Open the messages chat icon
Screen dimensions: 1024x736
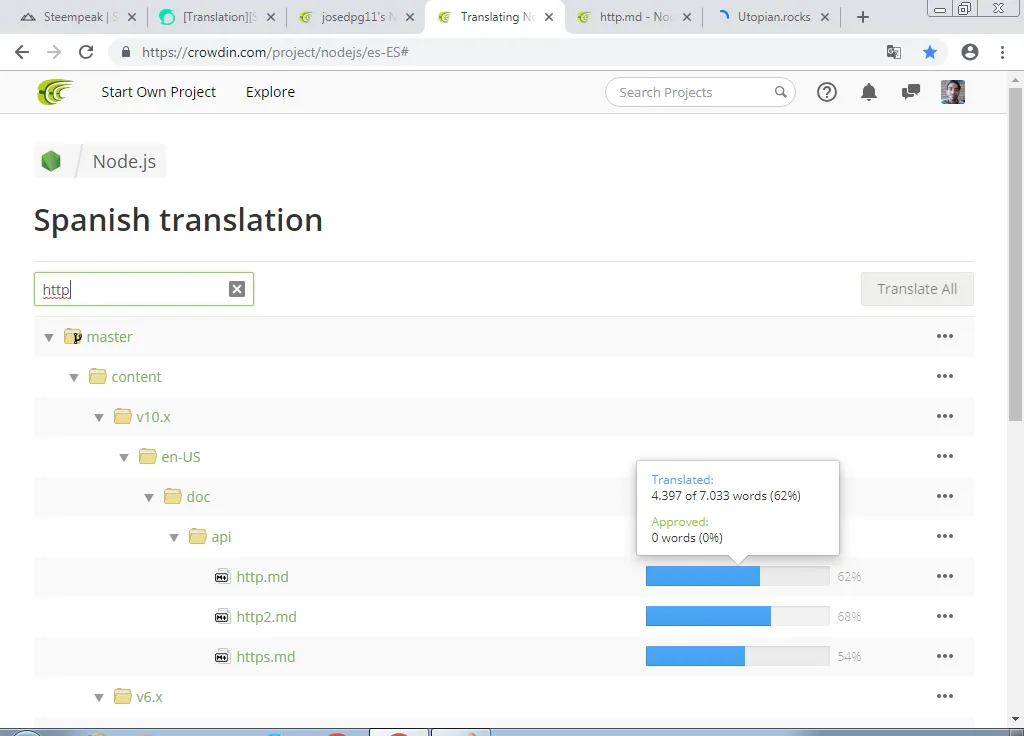910,92
